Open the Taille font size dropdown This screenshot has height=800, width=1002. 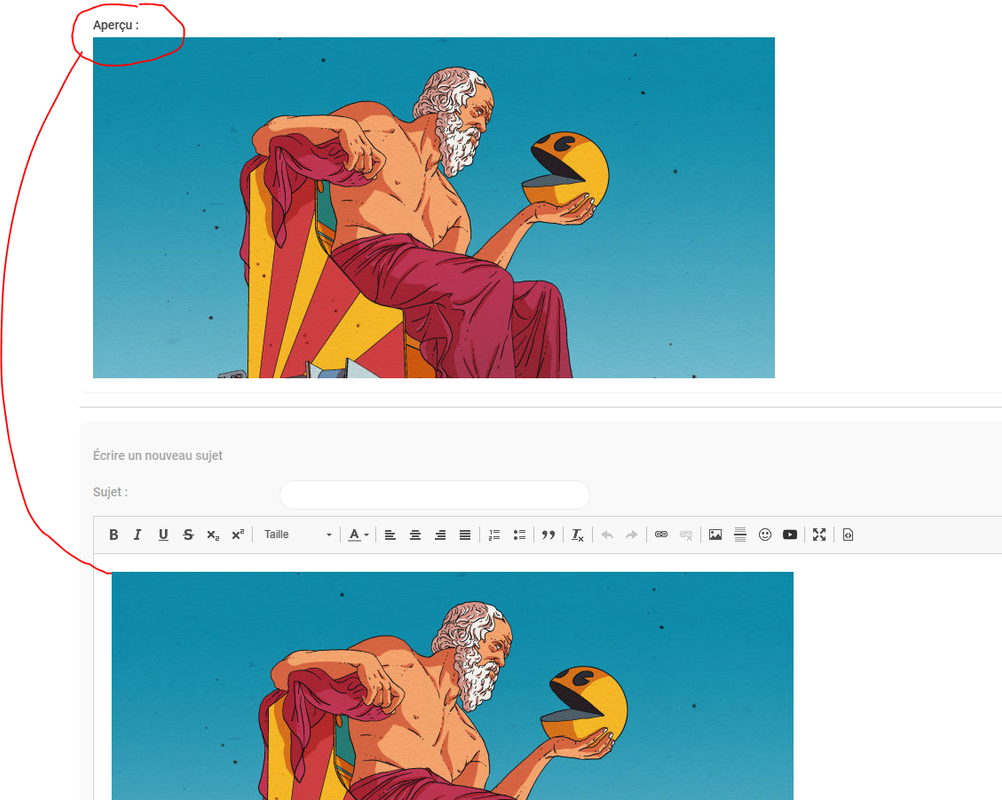(298, 535)
